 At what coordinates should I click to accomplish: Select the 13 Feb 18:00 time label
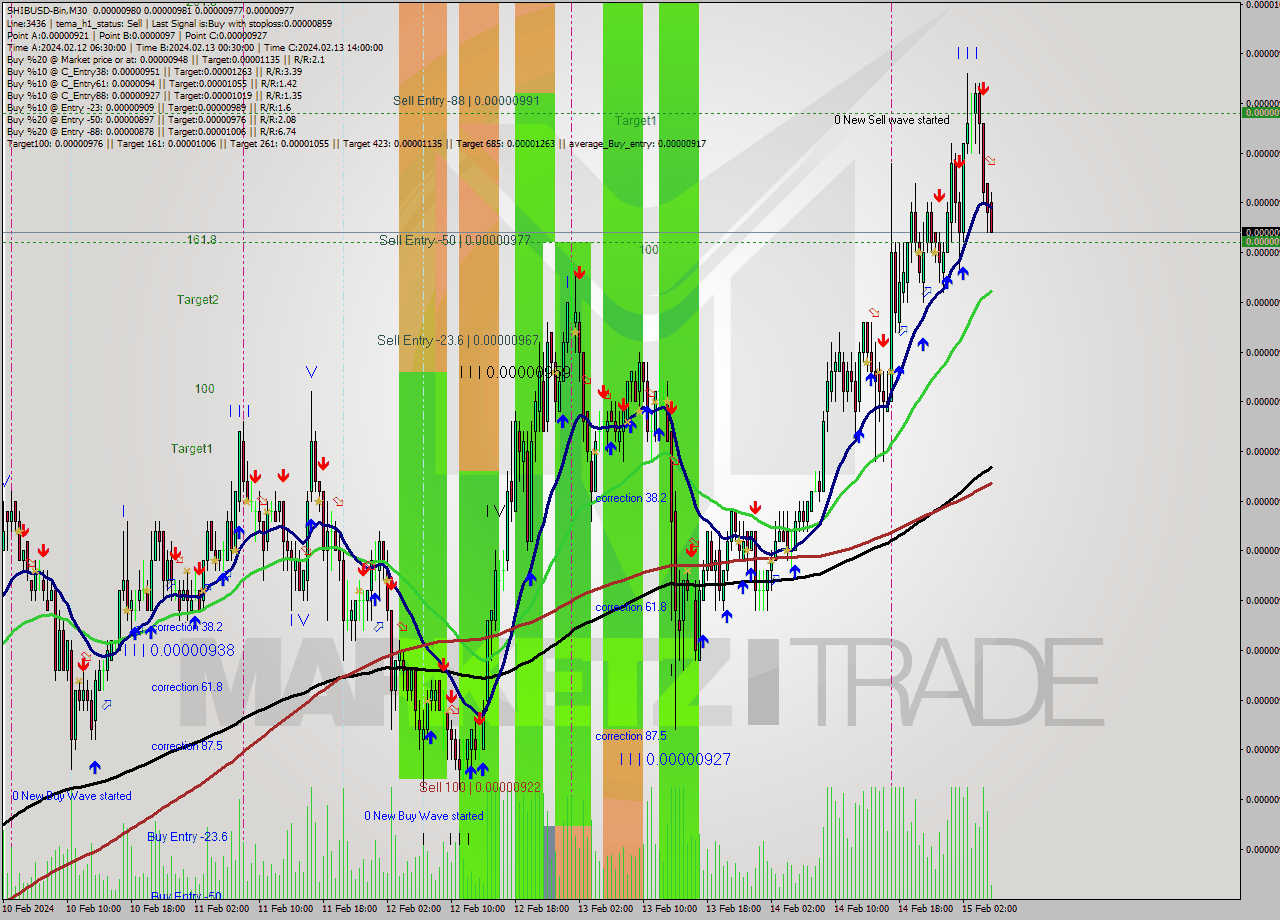(733, 909)
